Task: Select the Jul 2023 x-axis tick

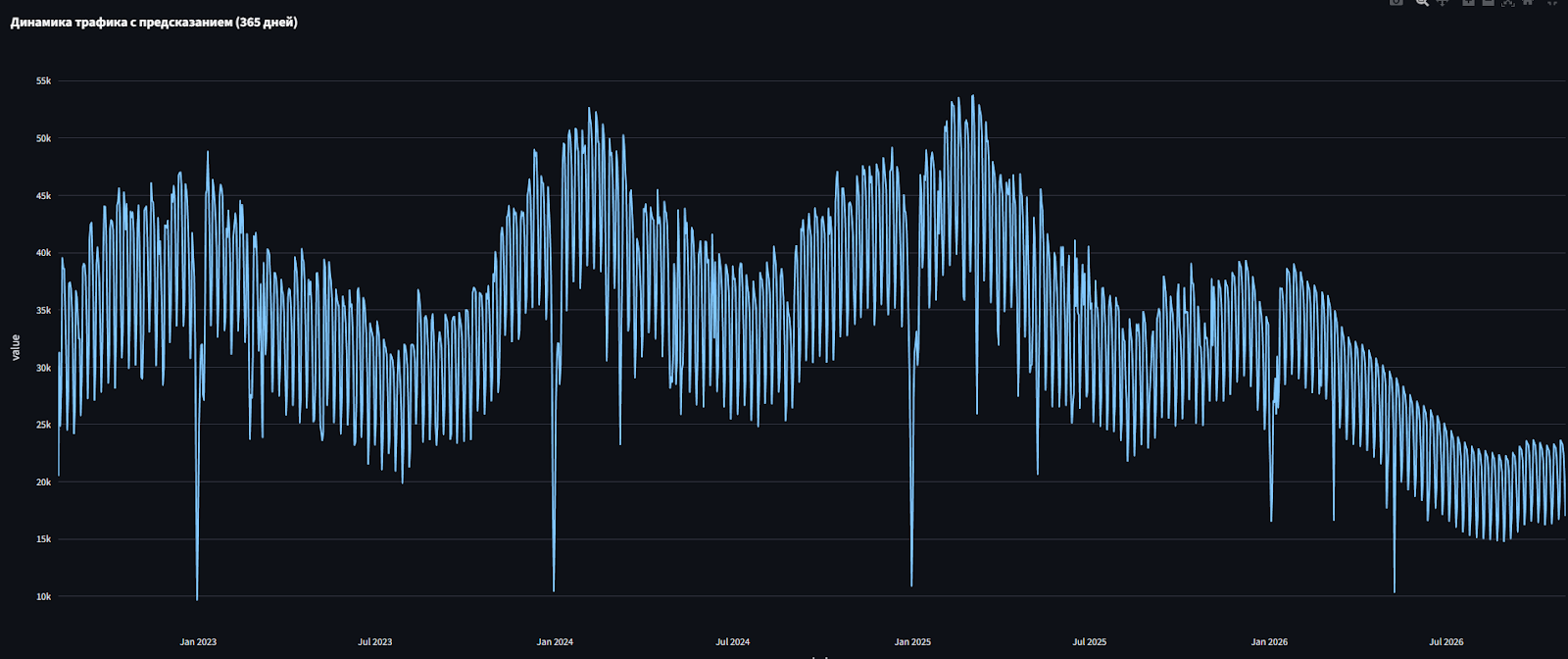Action: coord(374,642)
